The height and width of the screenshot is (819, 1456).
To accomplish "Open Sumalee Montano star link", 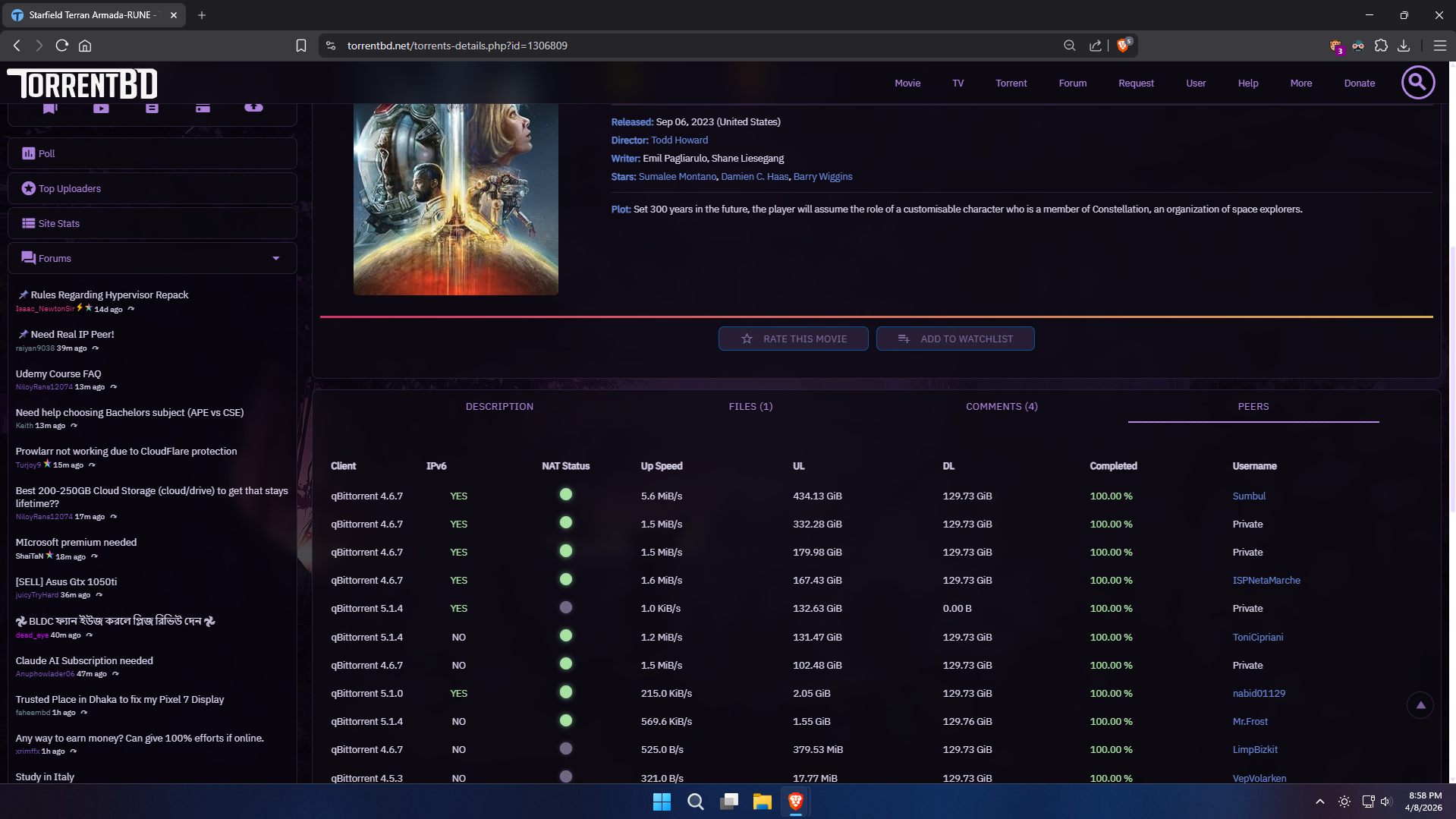I will (677, 177).
